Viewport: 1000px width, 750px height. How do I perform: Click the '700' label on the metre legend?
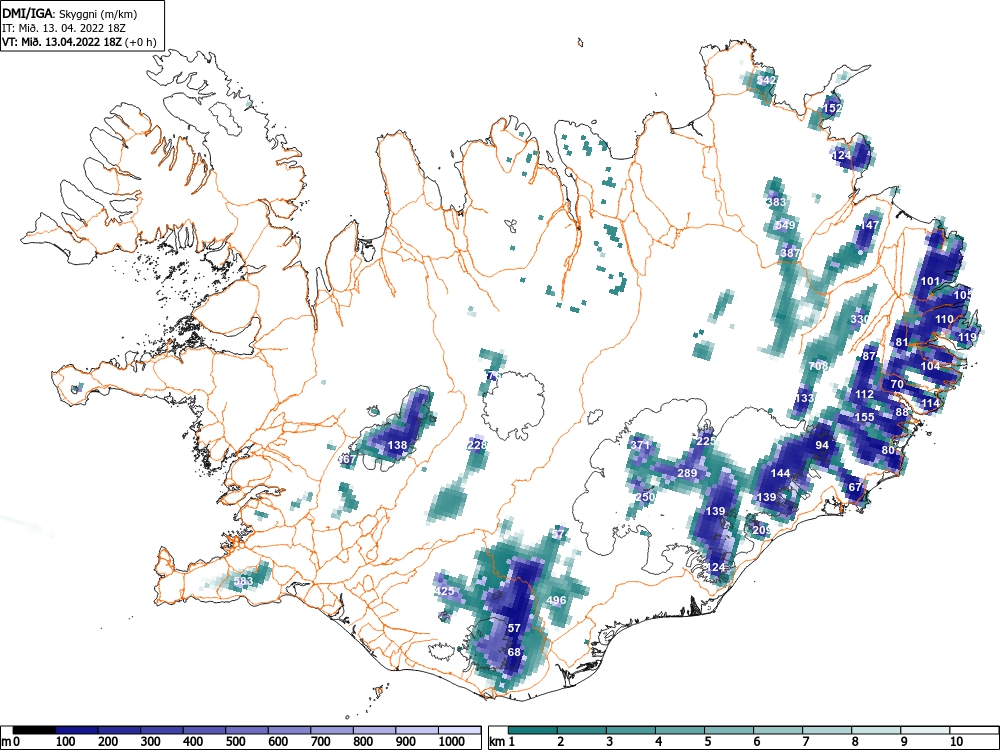[321, 742]
